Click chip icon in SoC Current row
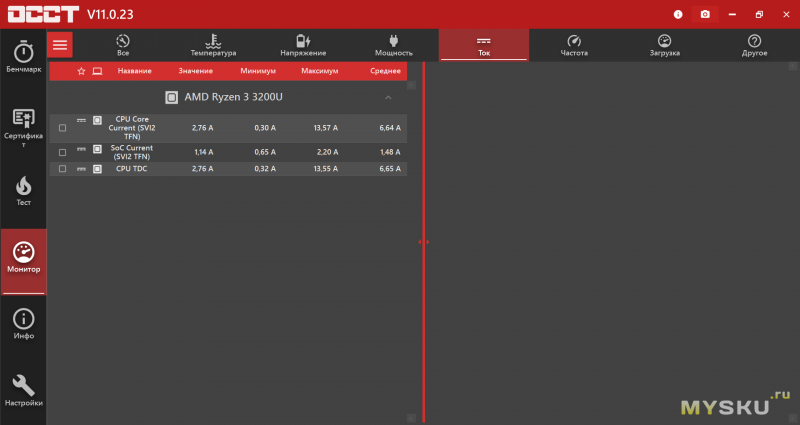The image size is (800, 425). pyautogui.click(x=97, y=149)
